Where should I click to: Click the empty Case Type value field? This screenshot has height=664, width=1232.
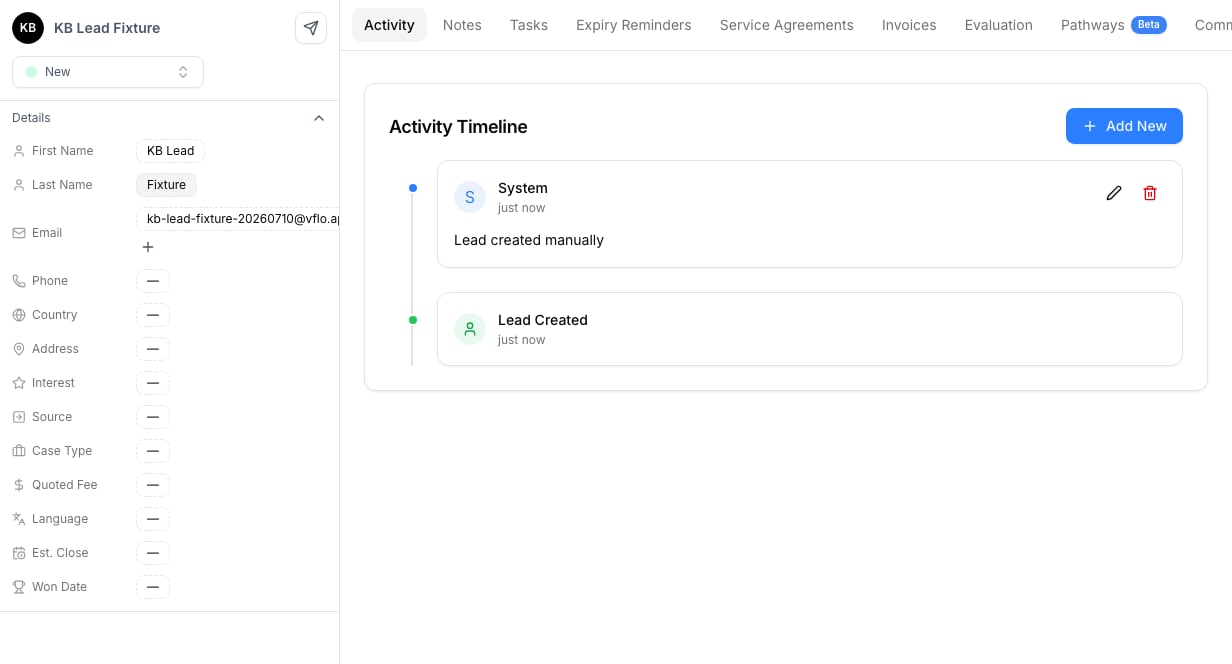[153, 451]
